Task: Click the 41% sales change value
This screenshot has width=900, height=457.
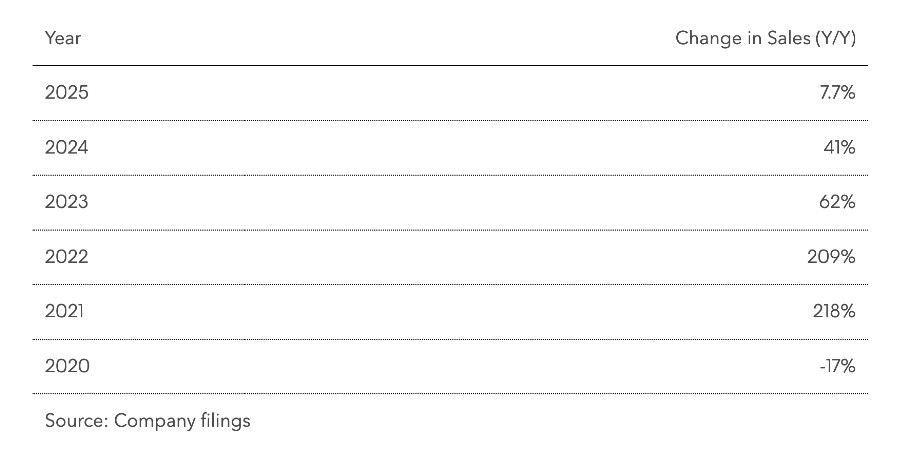Action: [x=840, y=148]
